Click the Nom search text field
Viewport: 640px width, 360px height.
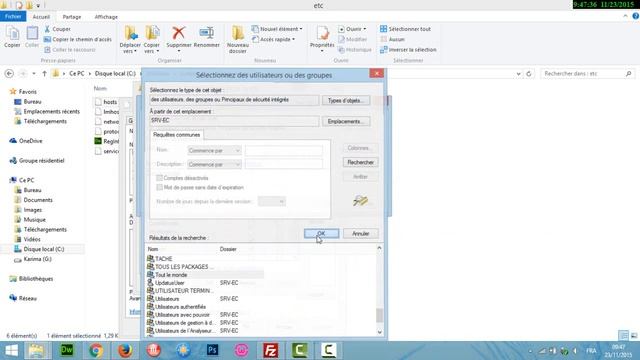[284, 151]
